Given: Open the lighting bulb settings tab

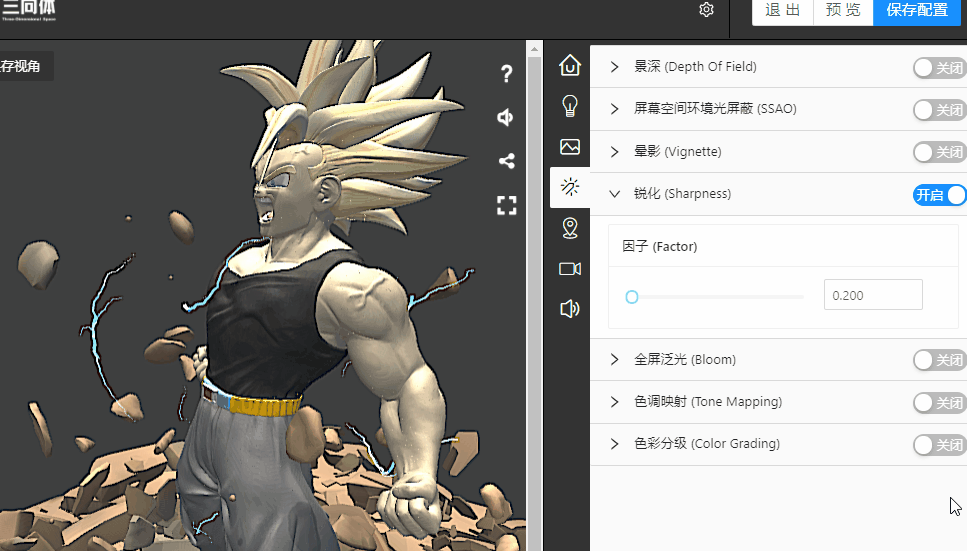Looking at the screenshot, I should [570, 106].
